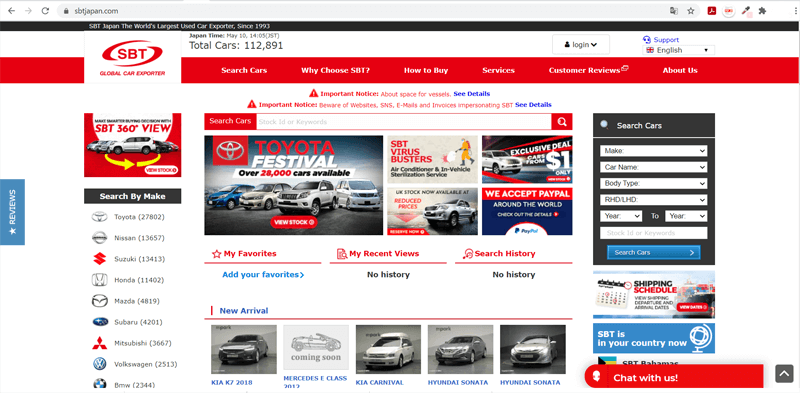Open the login dropdown
Image resolution: width=800 pixels, height=393 pixels.
click(581, 44)
